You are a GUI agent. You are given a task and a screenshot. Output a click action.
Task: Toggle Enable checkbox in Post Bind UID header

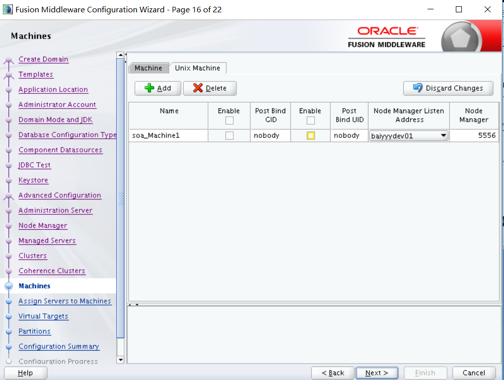pos(311,120)
